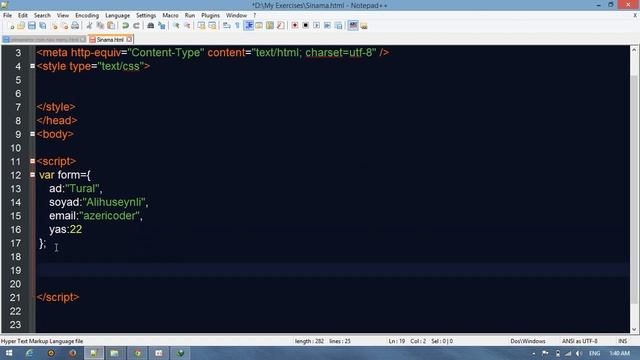Image resolution: width=640 pixels, height=360 pixels.
Task: Open the Edit menu
Action: point(22,16)
